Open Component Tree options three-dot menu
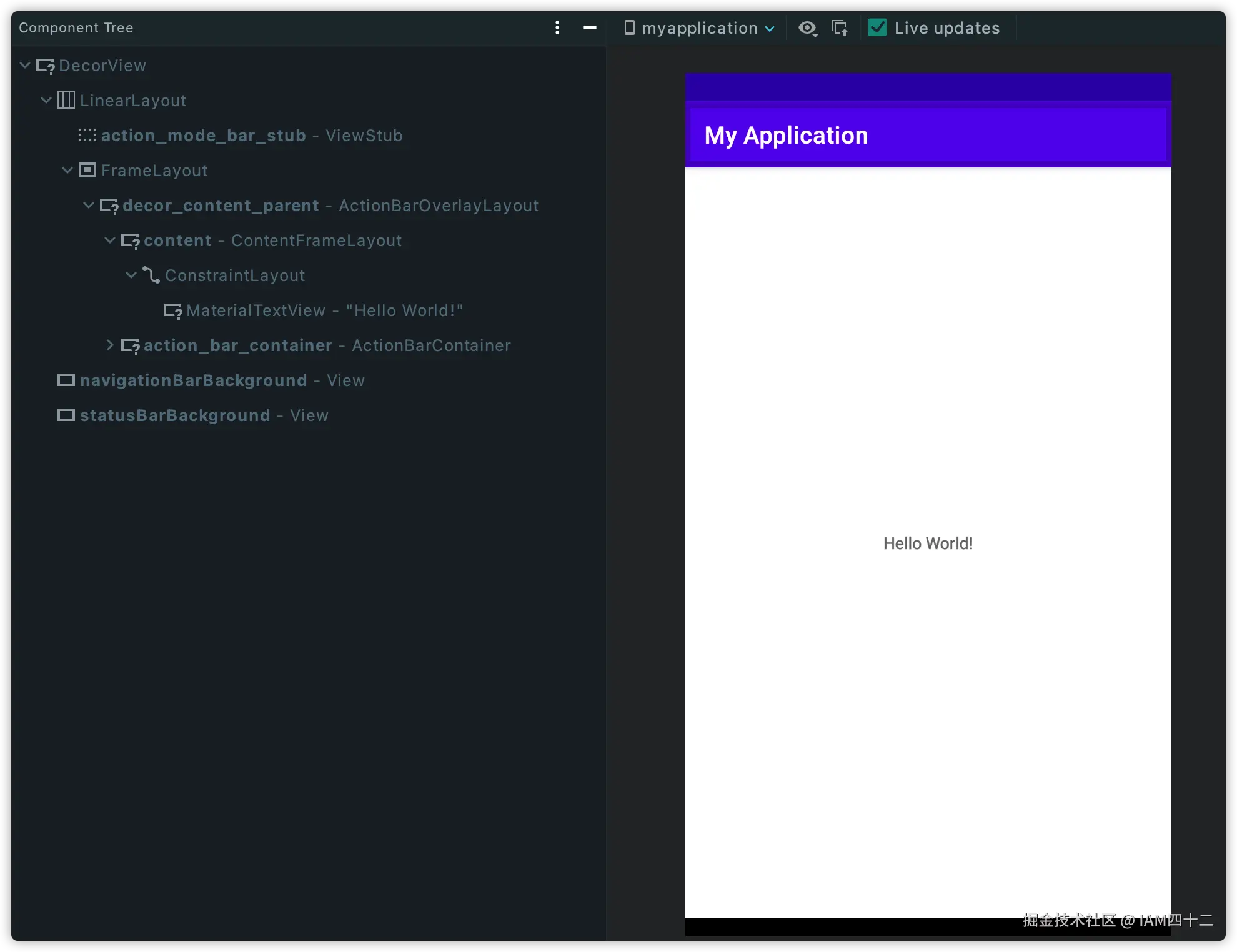Screen dimensions: 1237x952 (x=557, y=27)
